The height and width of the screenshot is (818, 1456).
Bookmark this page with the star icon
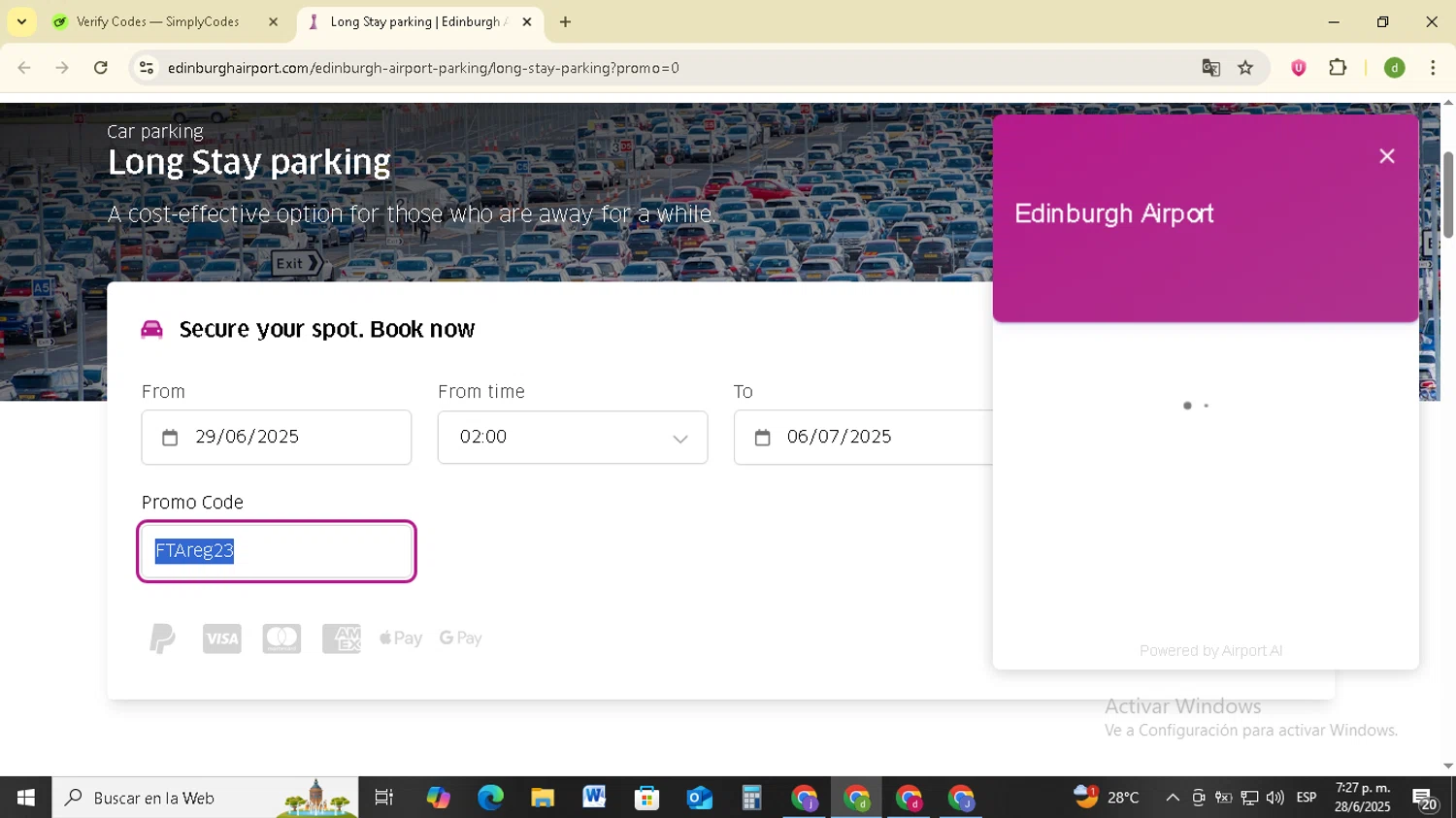pos(1245,68)
